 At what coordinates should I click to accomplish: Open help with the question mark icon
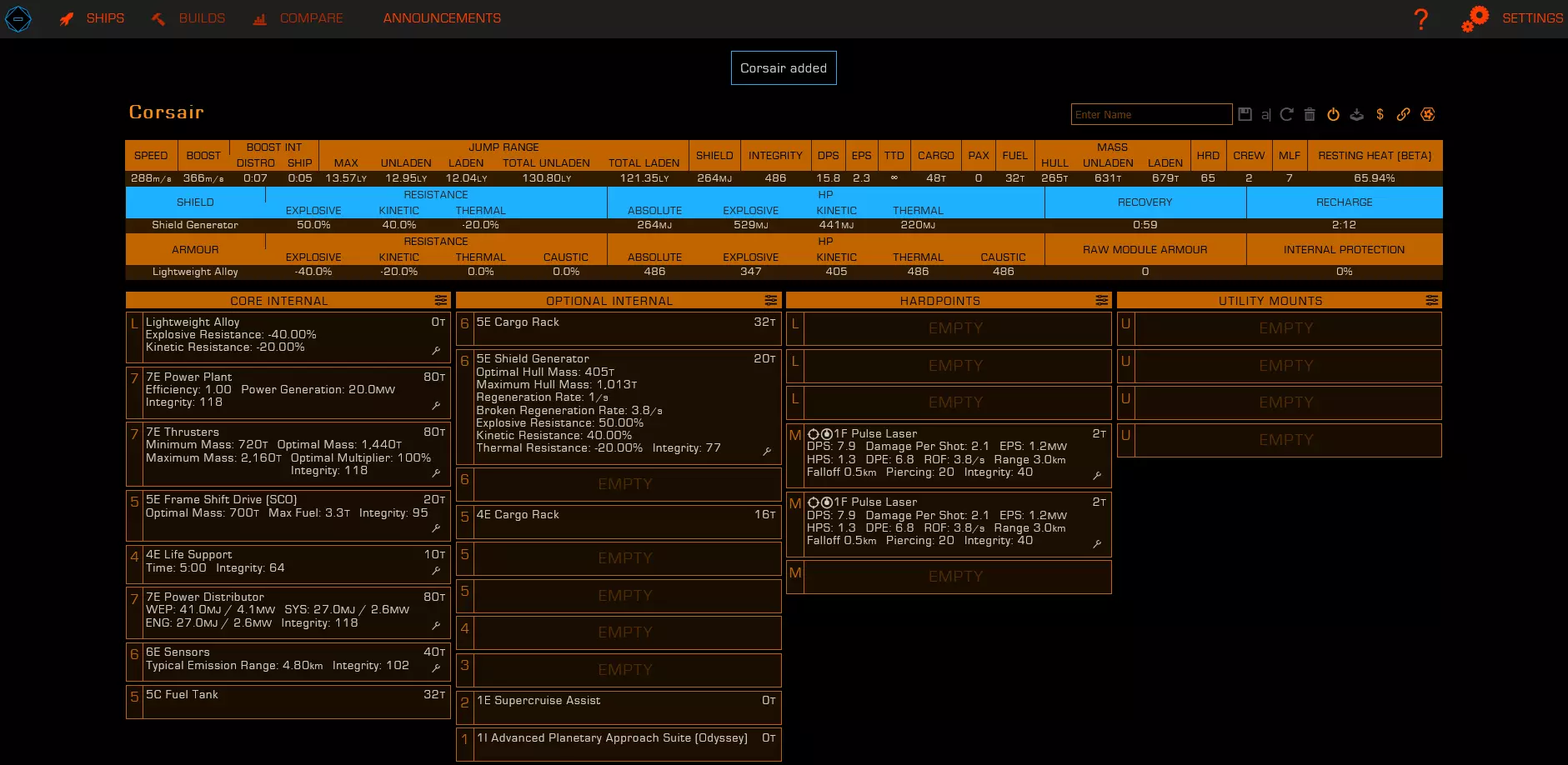[x=1421, y=18]
